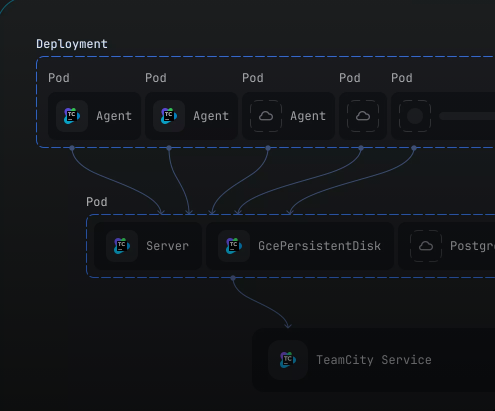Click the second Agent pod's TeamCity icon
Image resolution: width=495 pixels, height=411 pixels.
pos(169,116)
